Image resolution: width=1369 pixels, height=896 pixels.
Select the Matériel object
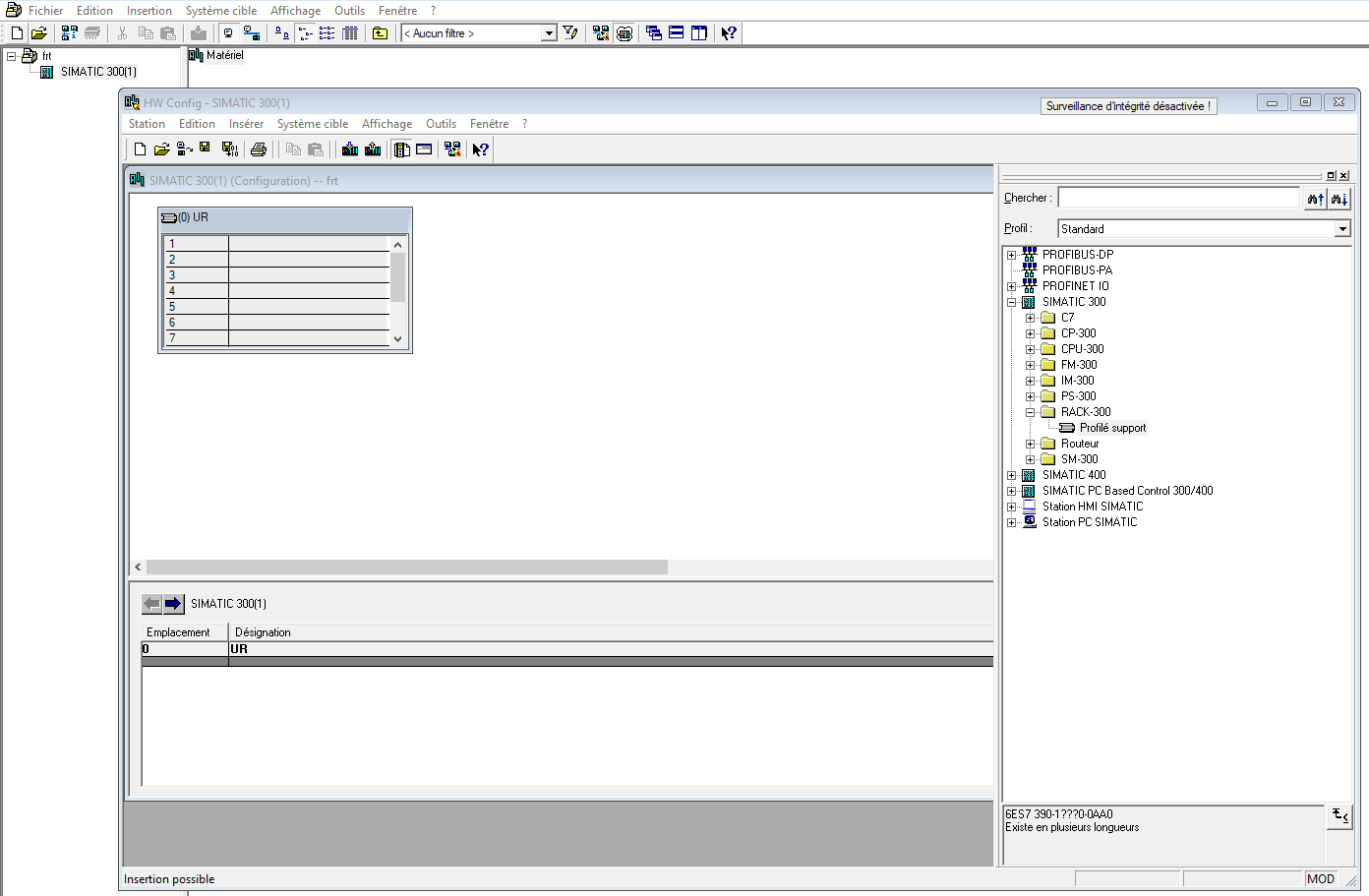point(224,55)
